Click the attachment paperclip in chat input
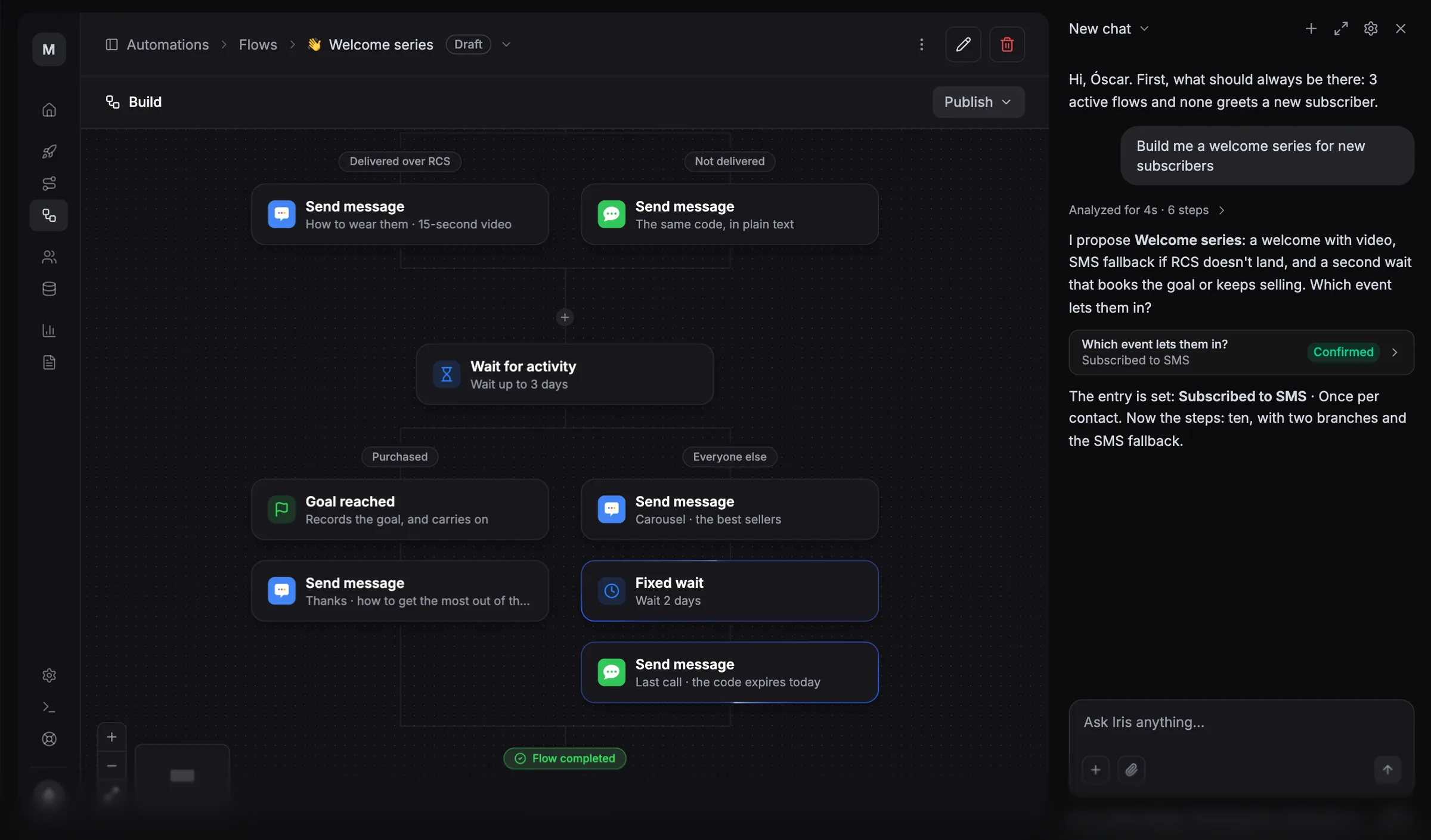Viewport: 1431px width, 840px height. pos(1131,770)
